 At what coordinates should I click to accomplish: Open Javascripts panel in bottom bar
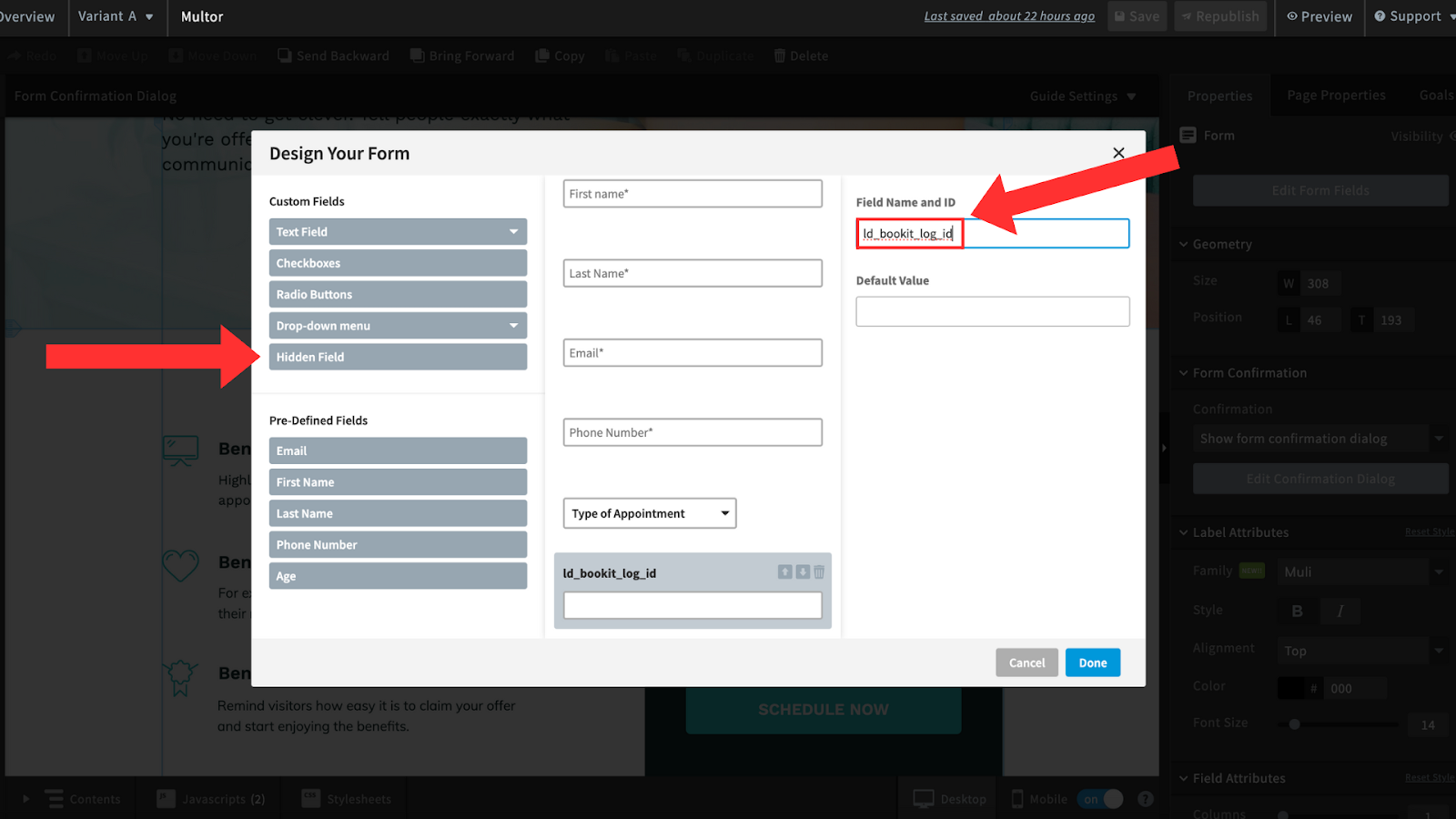(211, 799)
